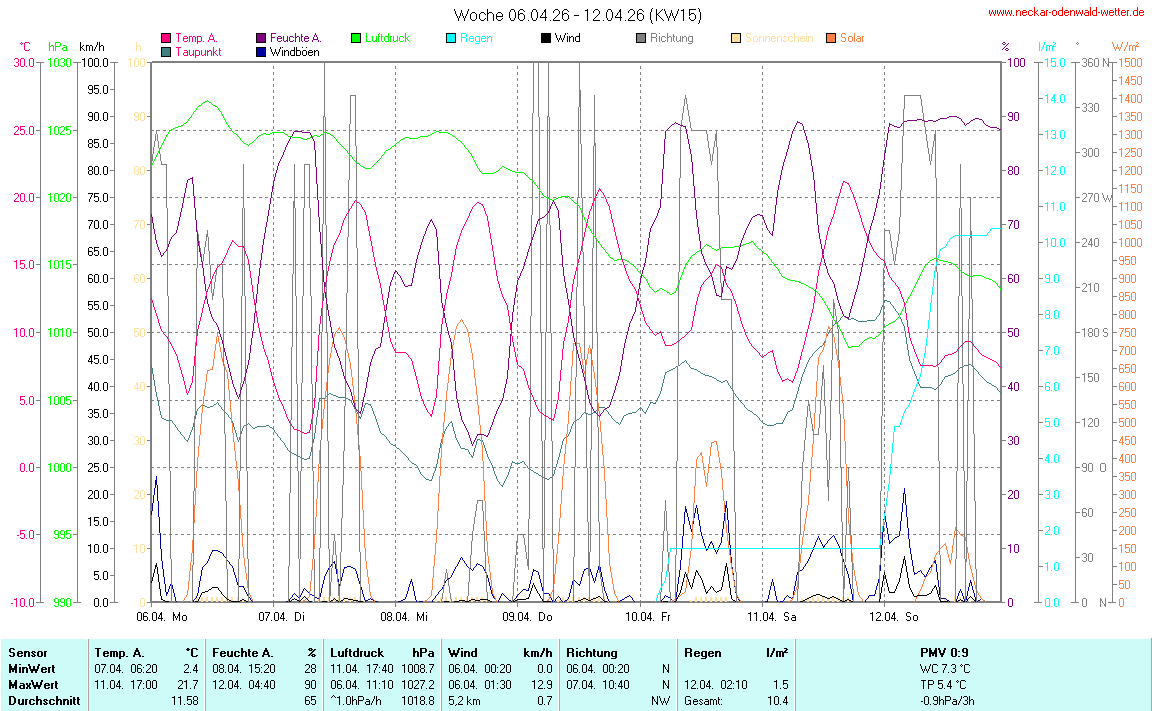Select the 09.04. Do date marker
The height and width of the screenshot is (711, 1152).
[x=528, y=617]
